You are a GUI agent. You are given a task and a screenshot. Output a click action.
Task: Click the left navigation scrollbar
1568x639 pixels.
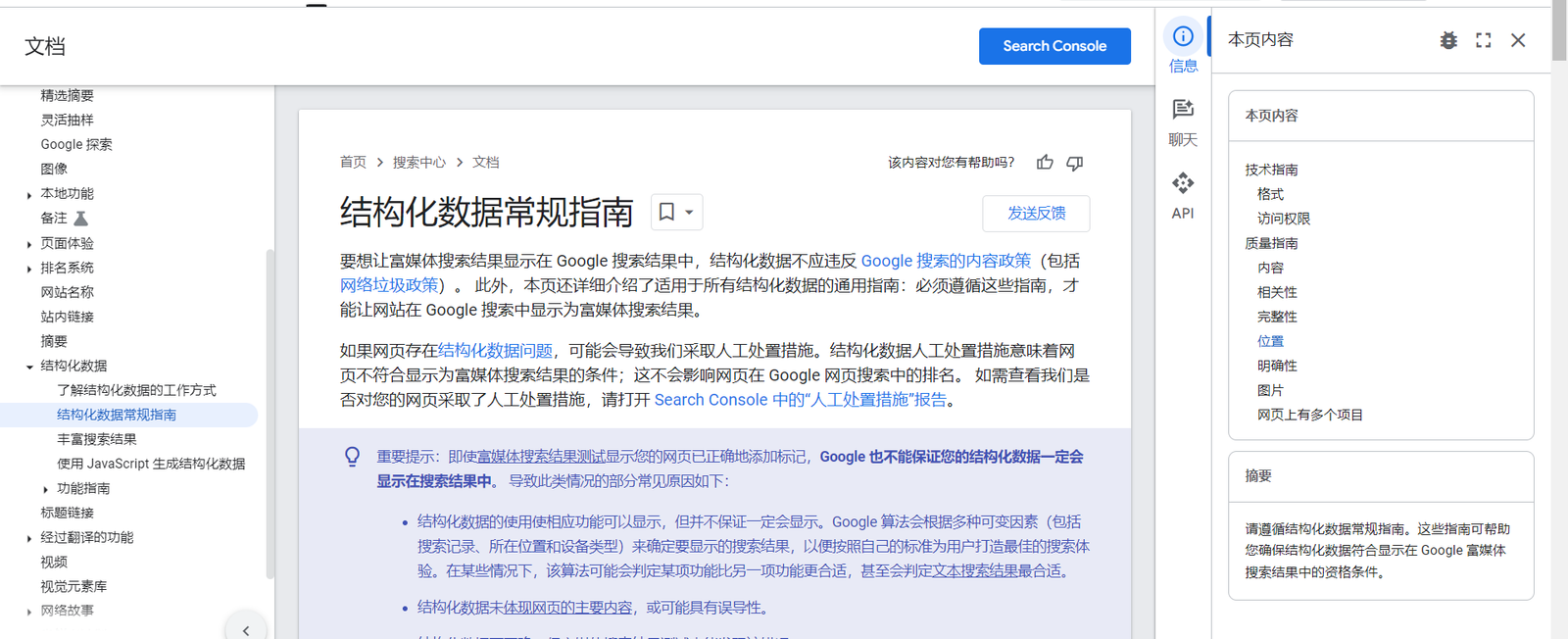[269, 414]
